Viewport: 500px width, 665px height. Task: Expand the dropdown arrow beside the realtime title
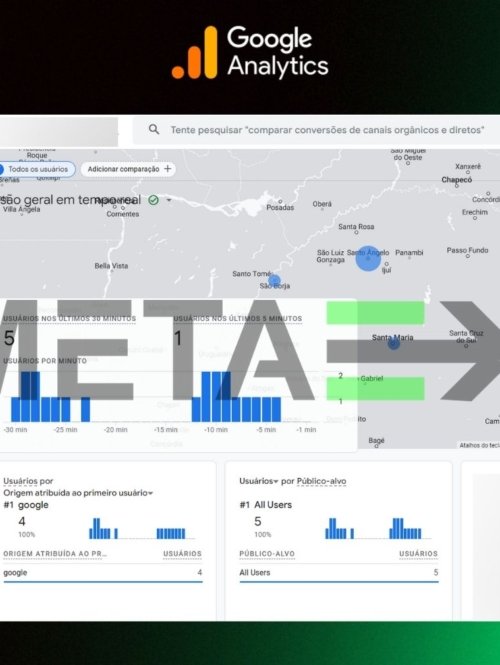click(x=169, y=200)
